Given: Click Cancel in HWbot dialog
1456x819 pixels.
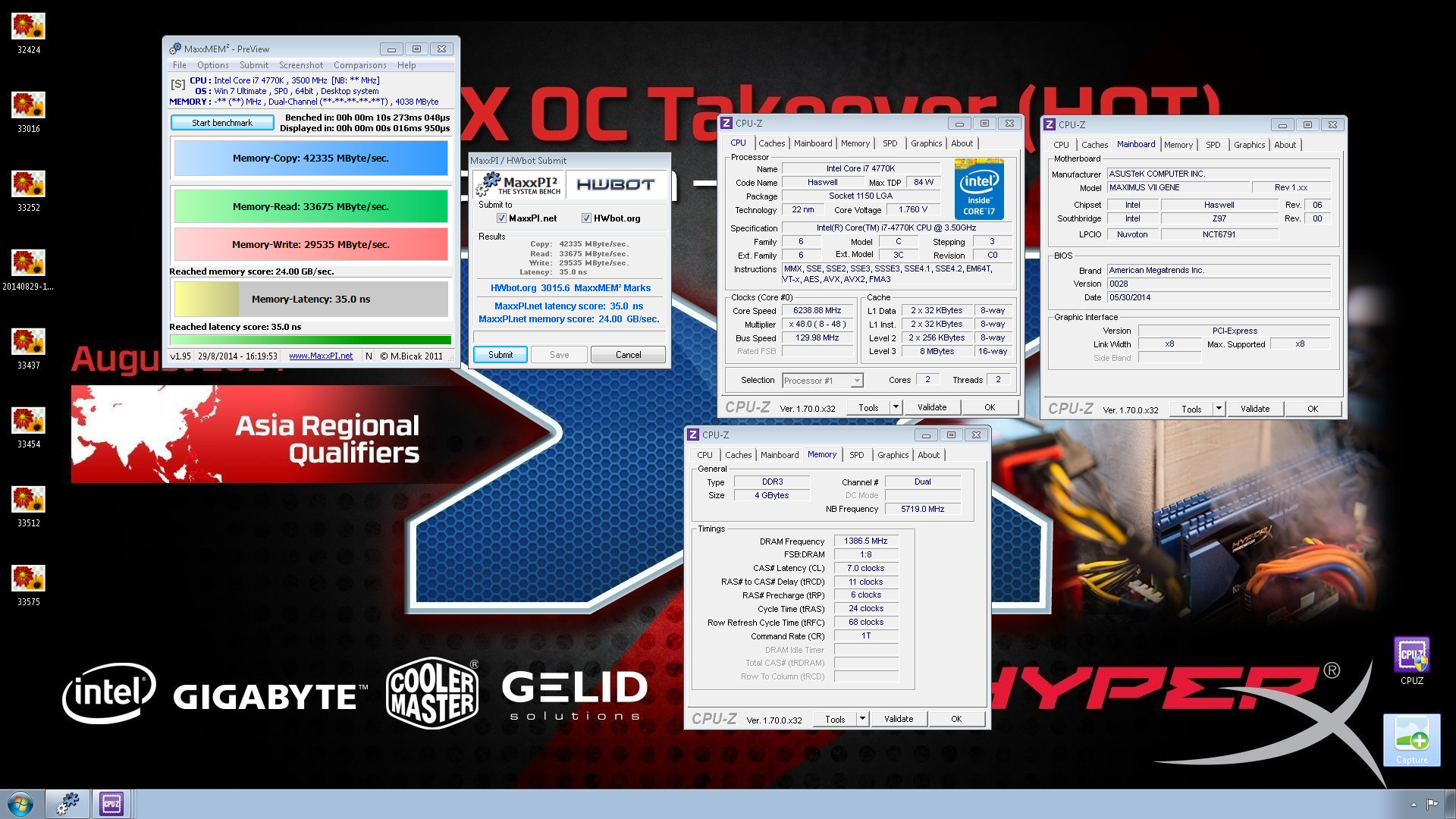Looking at the screenshot, I should (628, 355).
